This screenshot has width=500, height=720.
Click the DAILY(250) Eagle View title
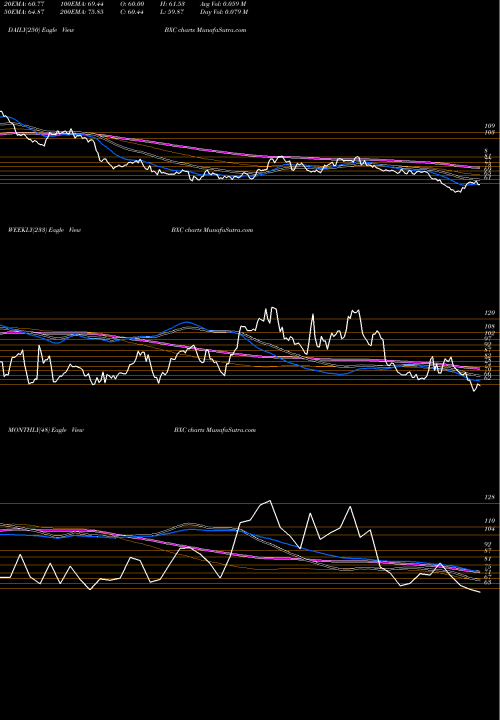[41, 30]
